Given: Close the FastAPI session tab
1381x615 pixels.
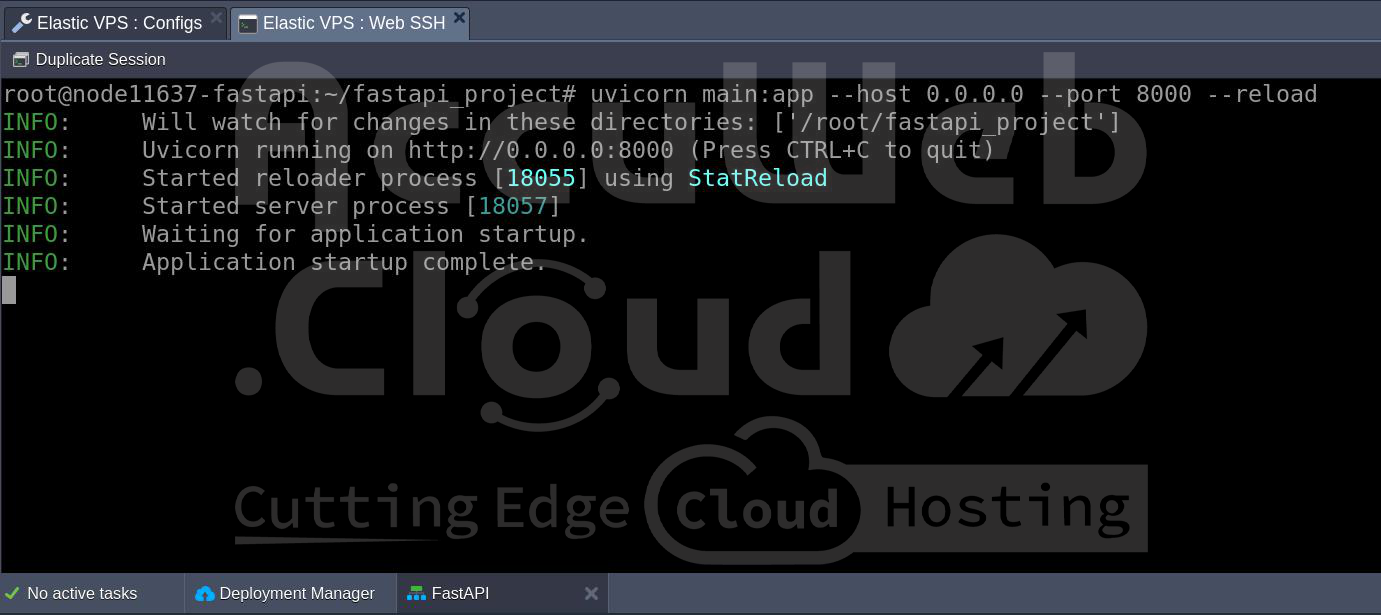Looking at the screenshot, I should point(591,593).
